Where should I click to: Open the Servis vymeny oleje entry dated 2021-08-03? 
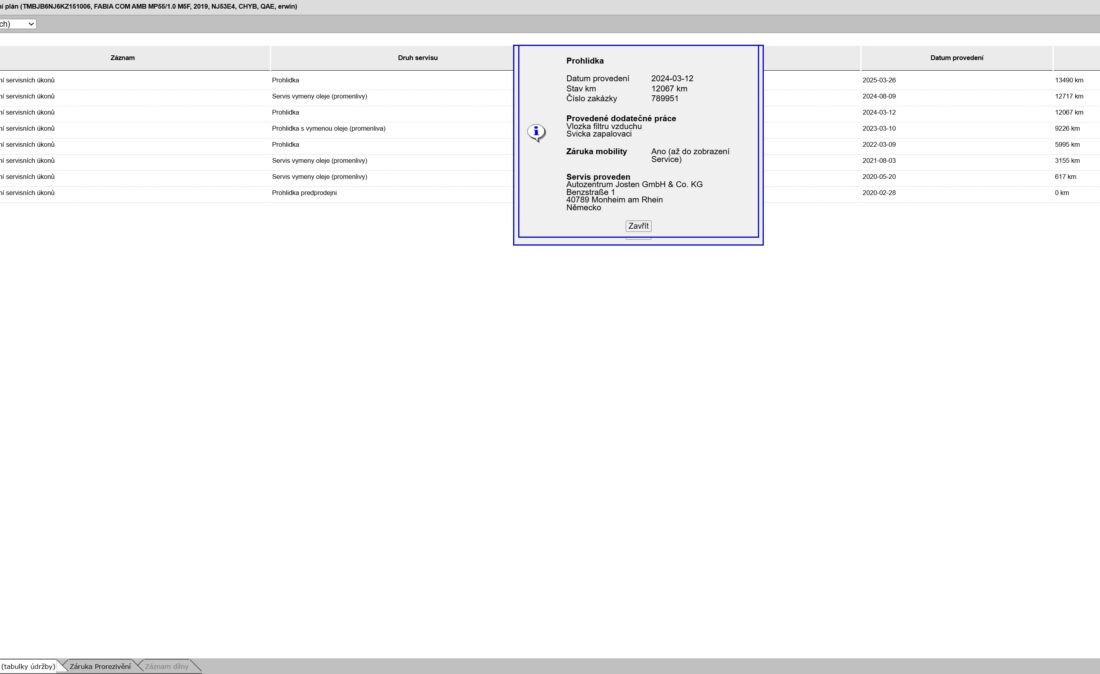(319, 161)
